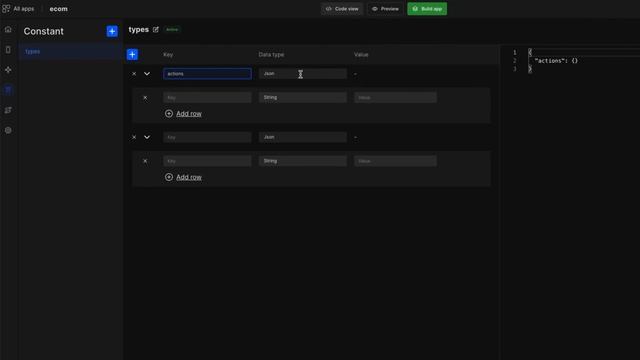Viewport: 640px width, 360px height.
Task: Click the Active status badge
Action: [172, 29]
